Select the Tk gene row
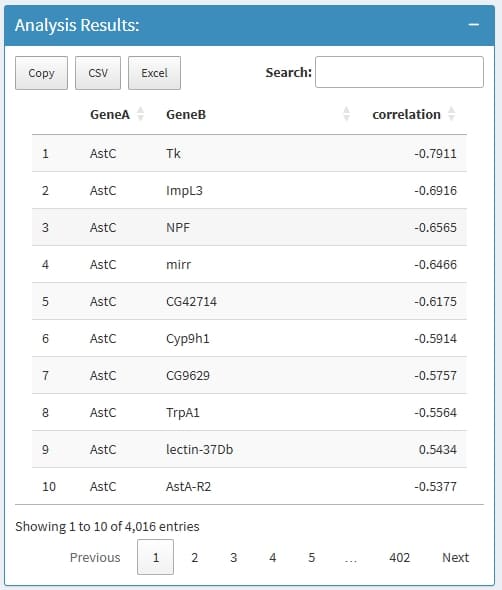 [x=249, y=154]
